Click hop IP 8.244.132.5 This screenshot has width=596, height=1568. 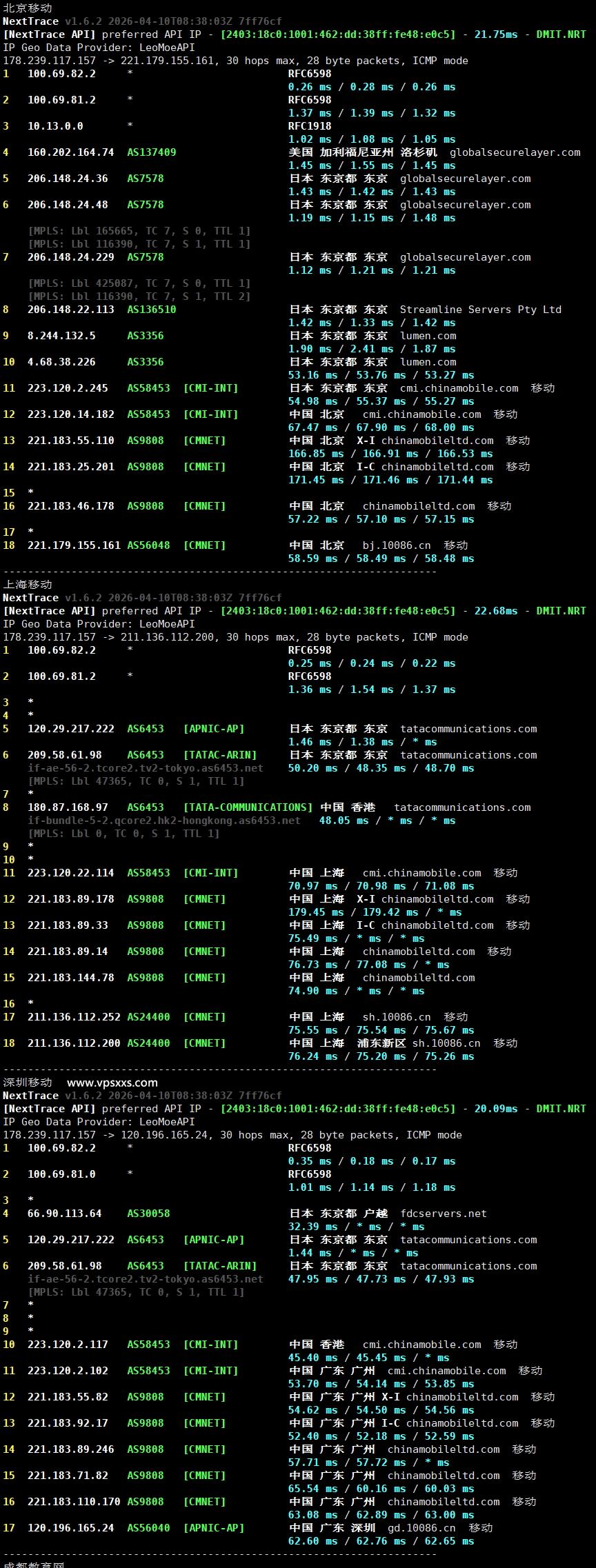[61, 336]
